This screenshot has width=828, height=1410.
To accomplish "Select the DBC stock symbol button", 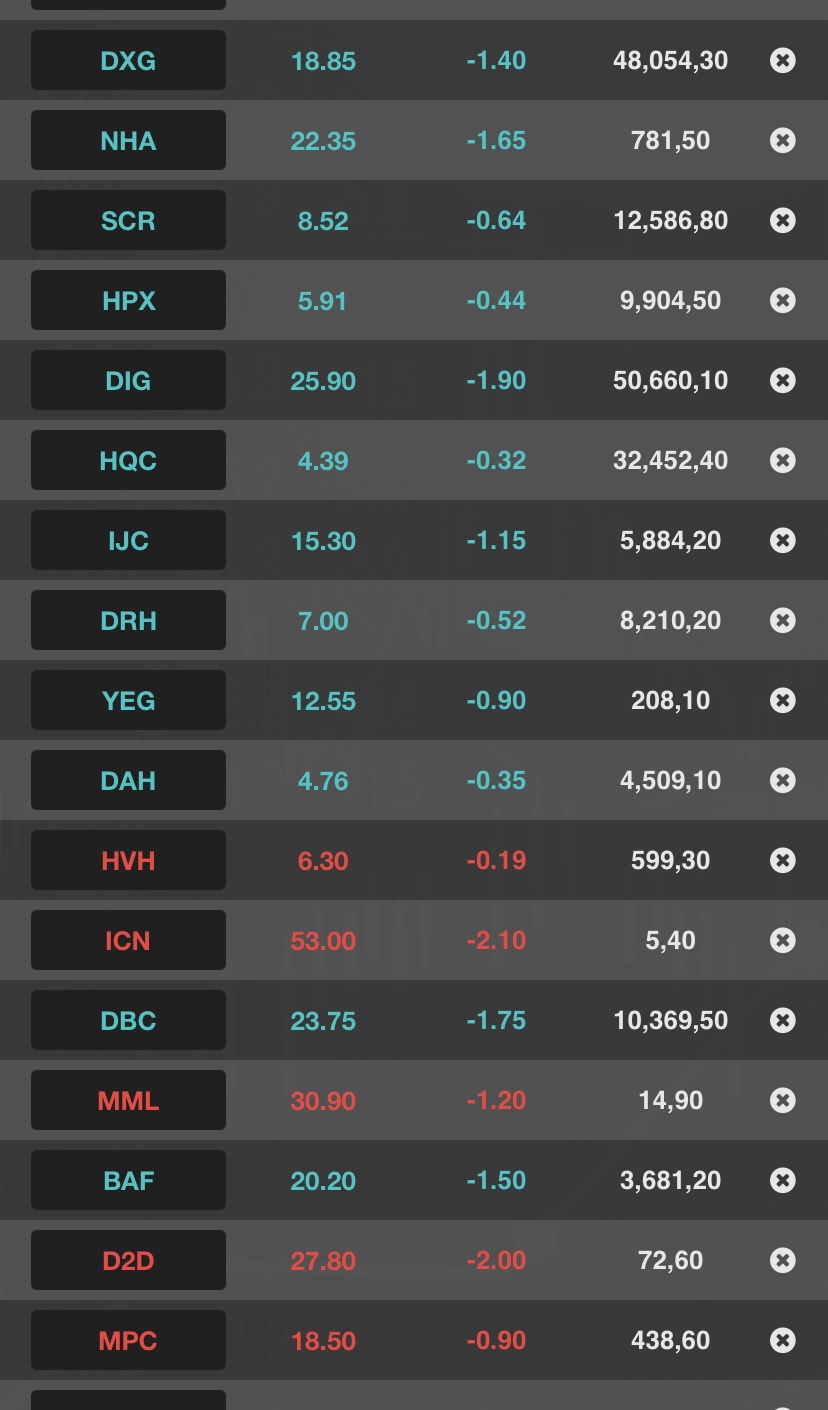I will (x=128, y=1021).
